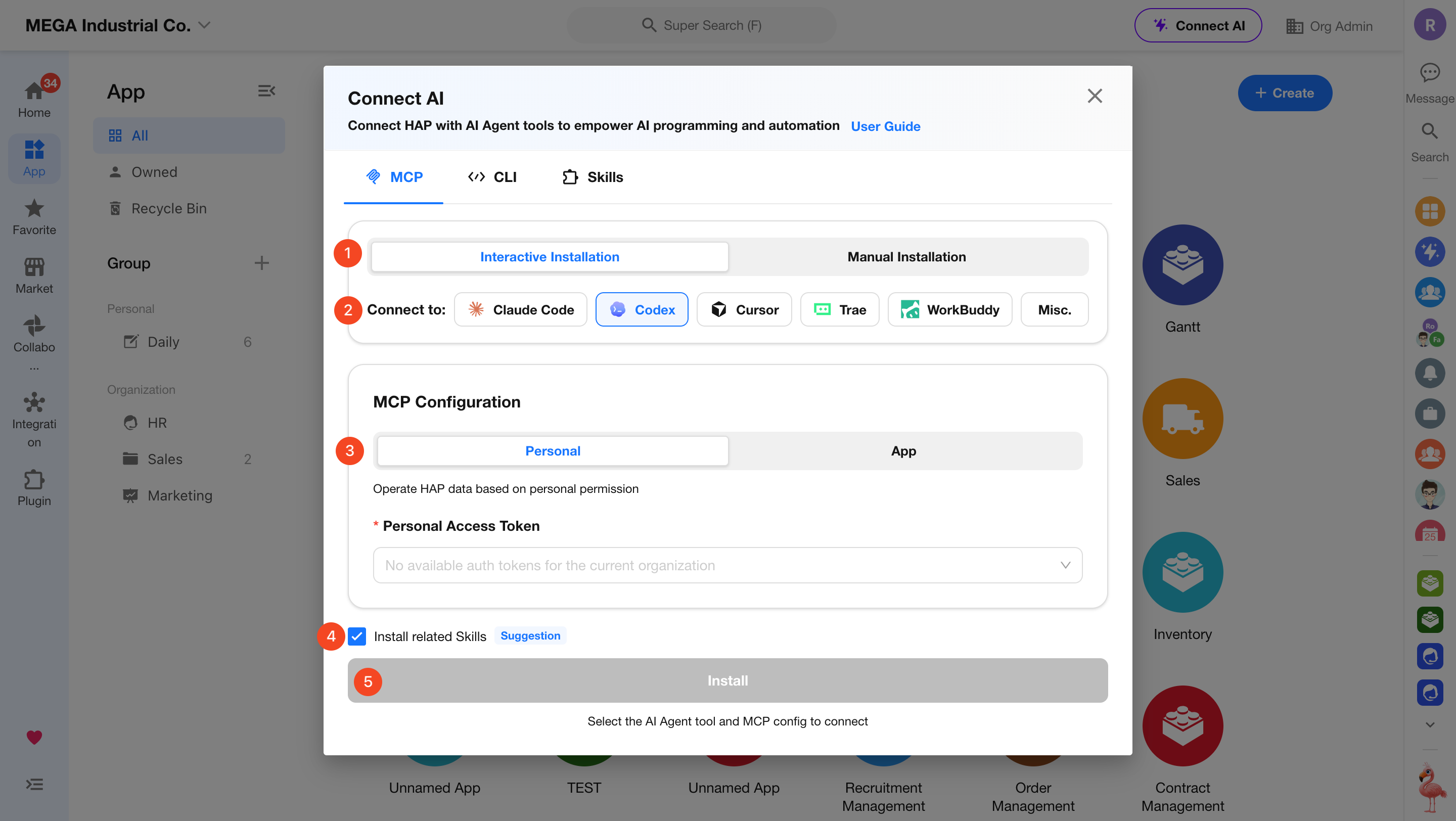Collapse the App panel list icon
Screen dimensions: 1456x821
[x=266, y=91]
